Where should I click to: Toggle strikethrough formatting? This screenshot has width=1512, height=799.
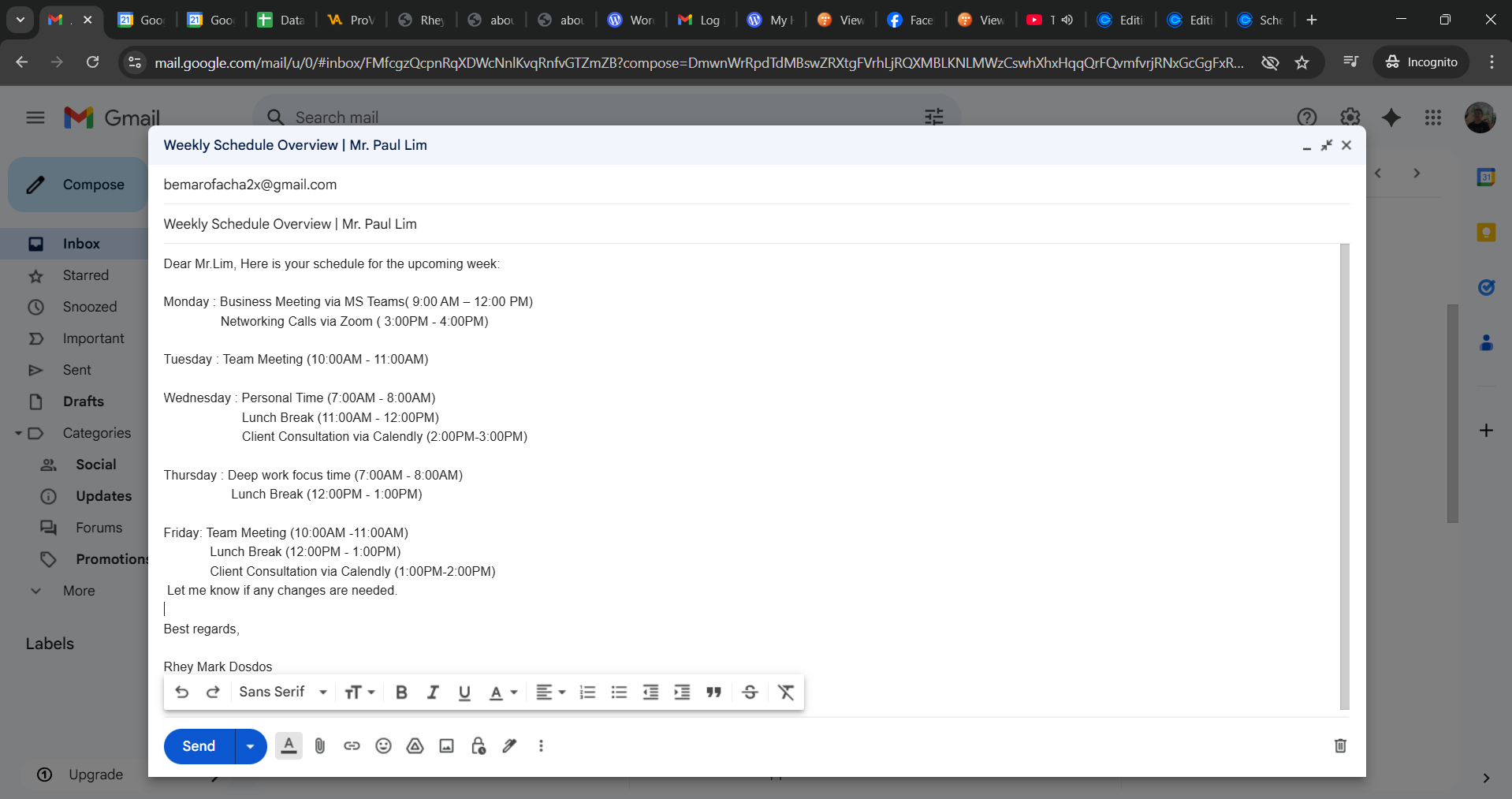[x=750, y=692]
